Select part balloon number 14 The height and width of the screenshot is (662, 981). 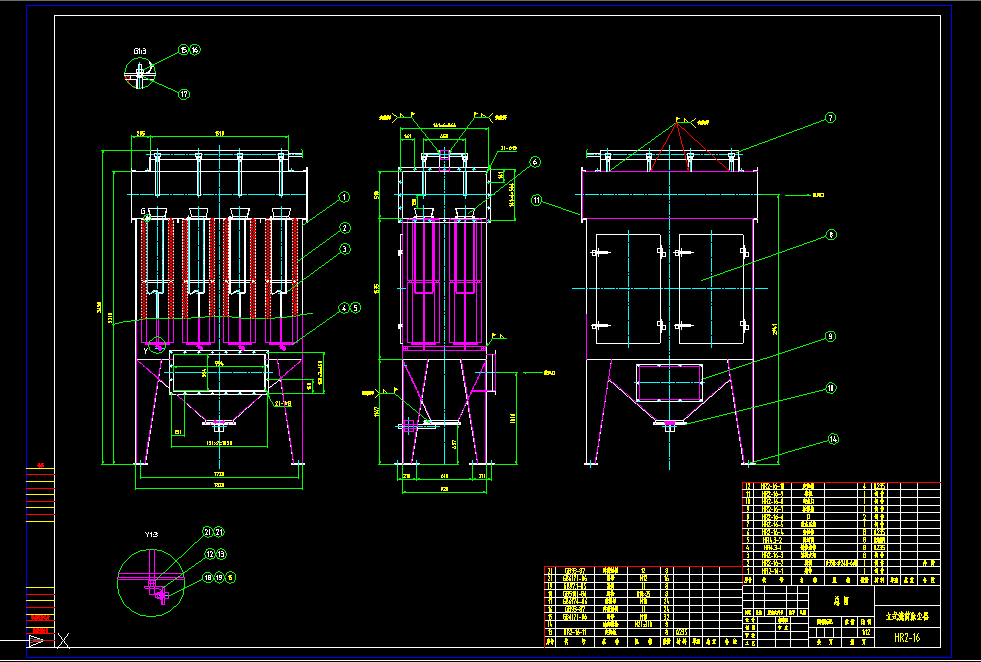833,439
